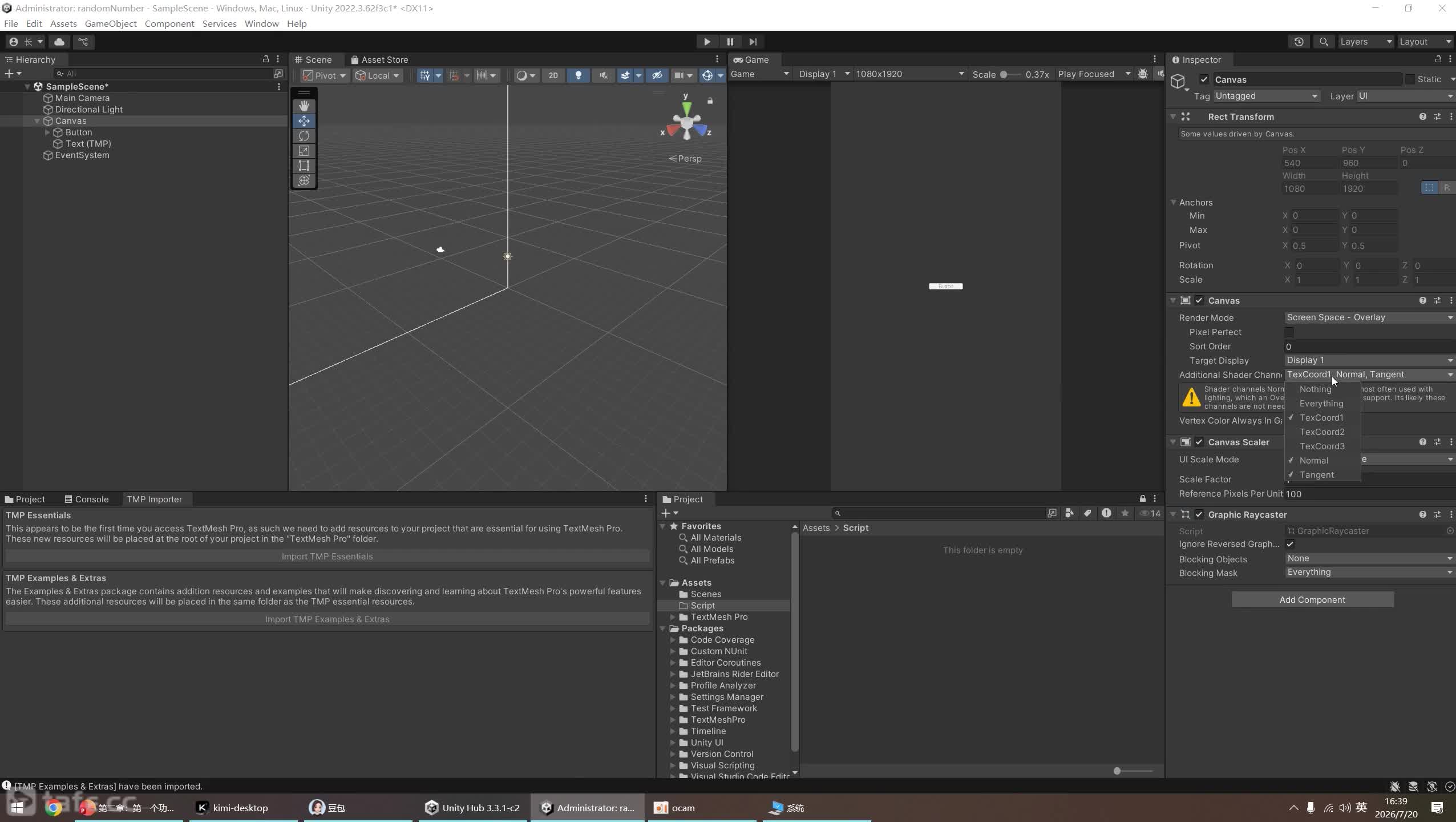Open the Undo History icon
The width and height of the screenshot is (1456, 822).
pyautogui.click(x=1299, y=42)
